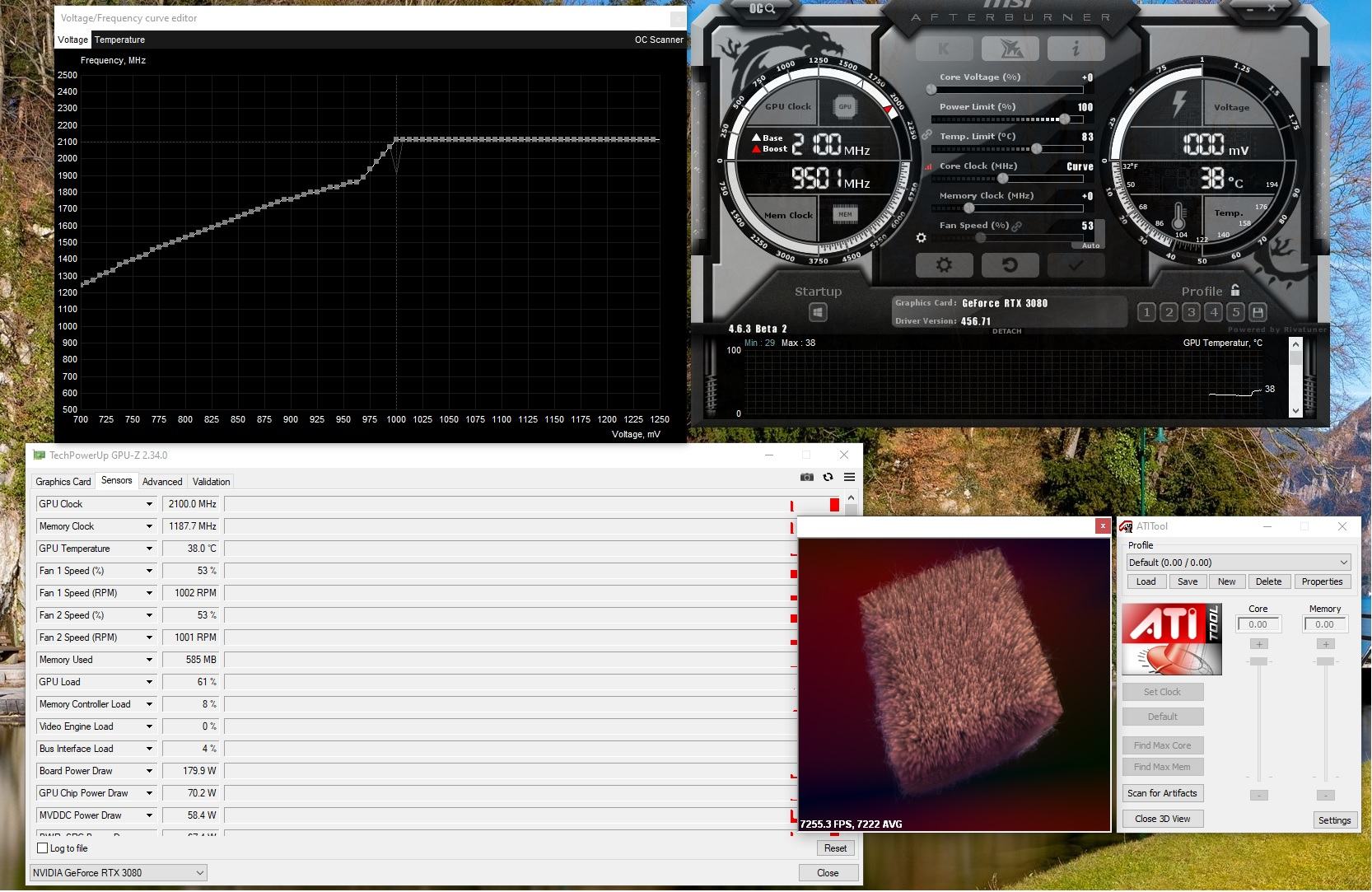Apply Afterburner settings with the checkmark button
The image size is (1372, 892).
pos(1076,265)
